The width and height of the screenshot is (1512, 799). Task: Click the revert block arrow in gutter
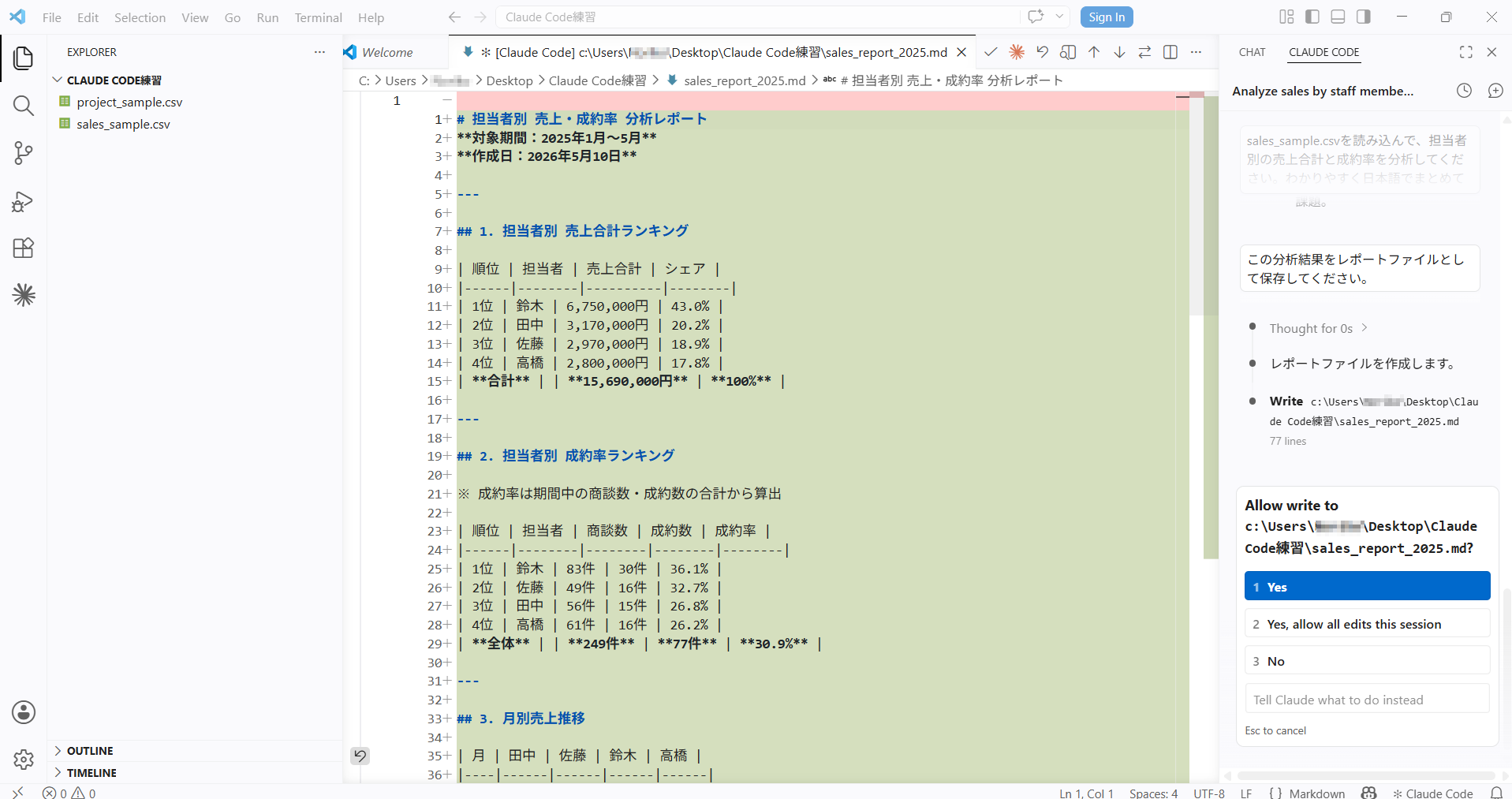coord(360,756)
